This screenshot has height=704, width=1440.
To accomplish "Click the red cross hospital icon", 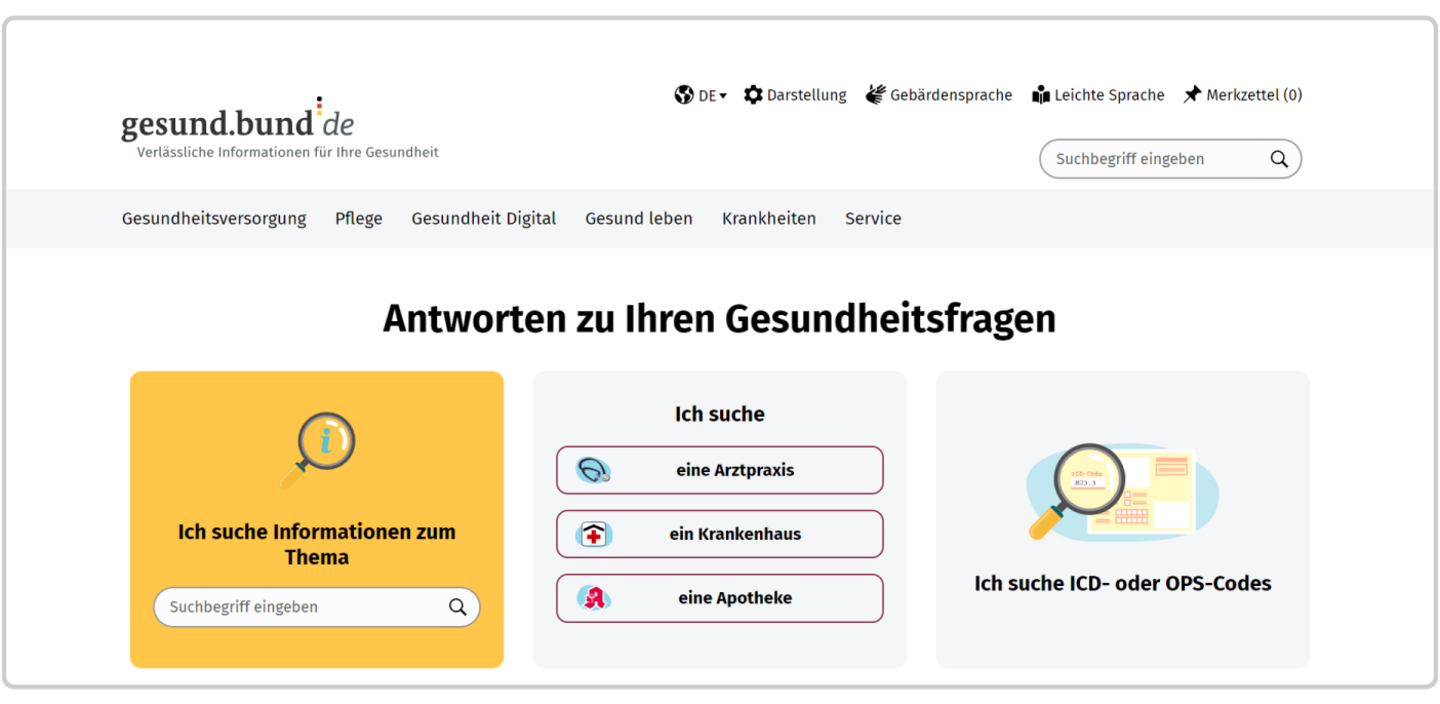I will (x=593, y=534).
